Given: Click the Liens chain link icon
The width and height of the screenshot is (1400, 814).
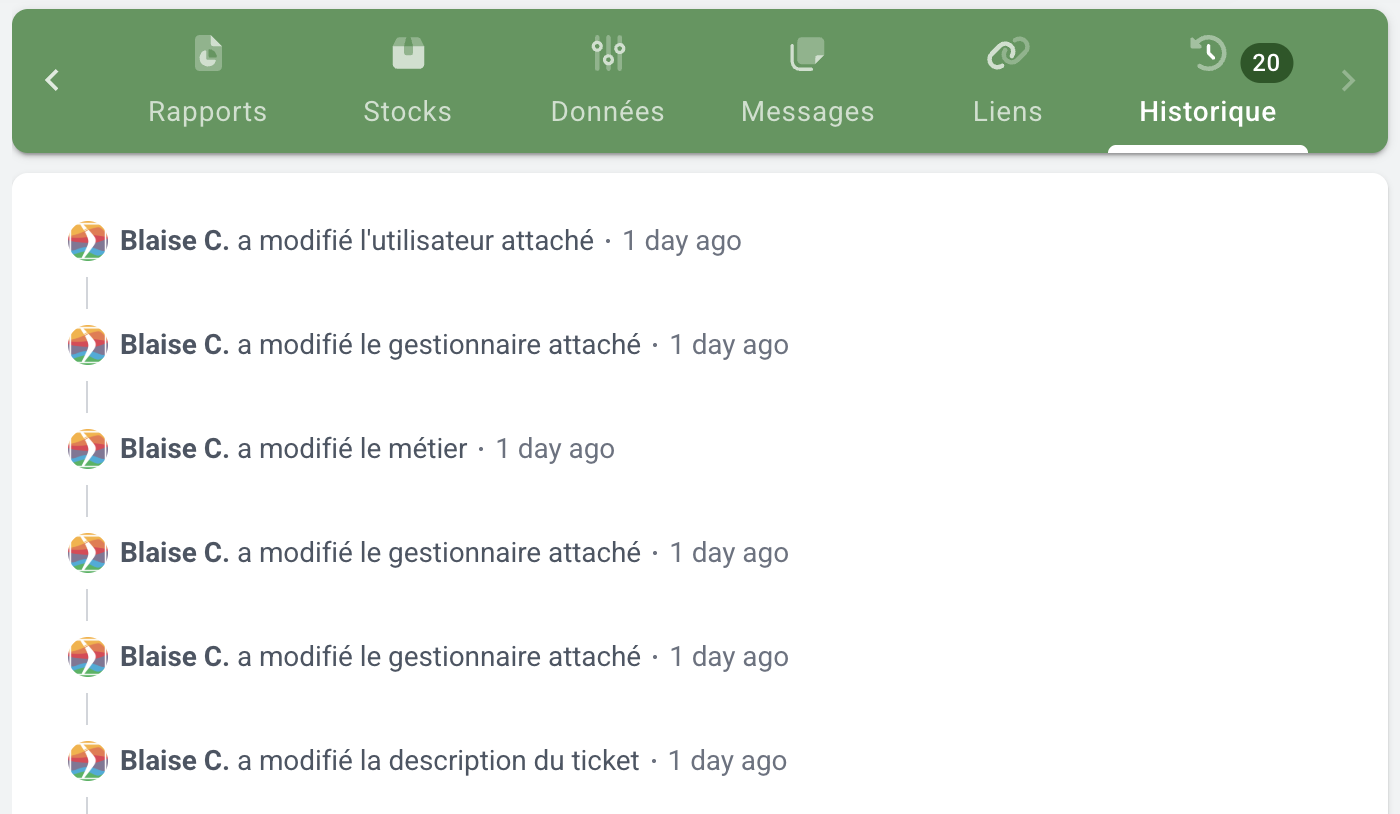Looking at the screenshot, I should tap(1008, 54).
